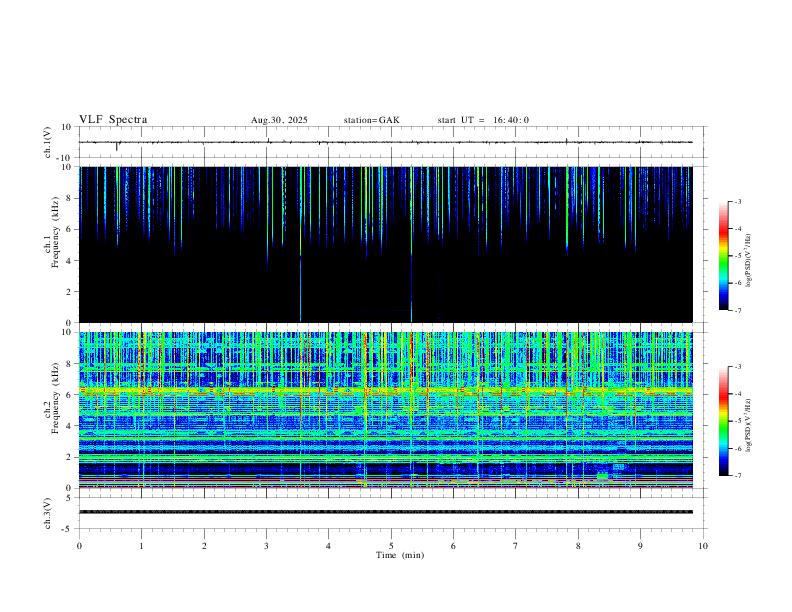Click the "2" kHz tick on the ch.2 frequency axis

(x=69, y=457)
